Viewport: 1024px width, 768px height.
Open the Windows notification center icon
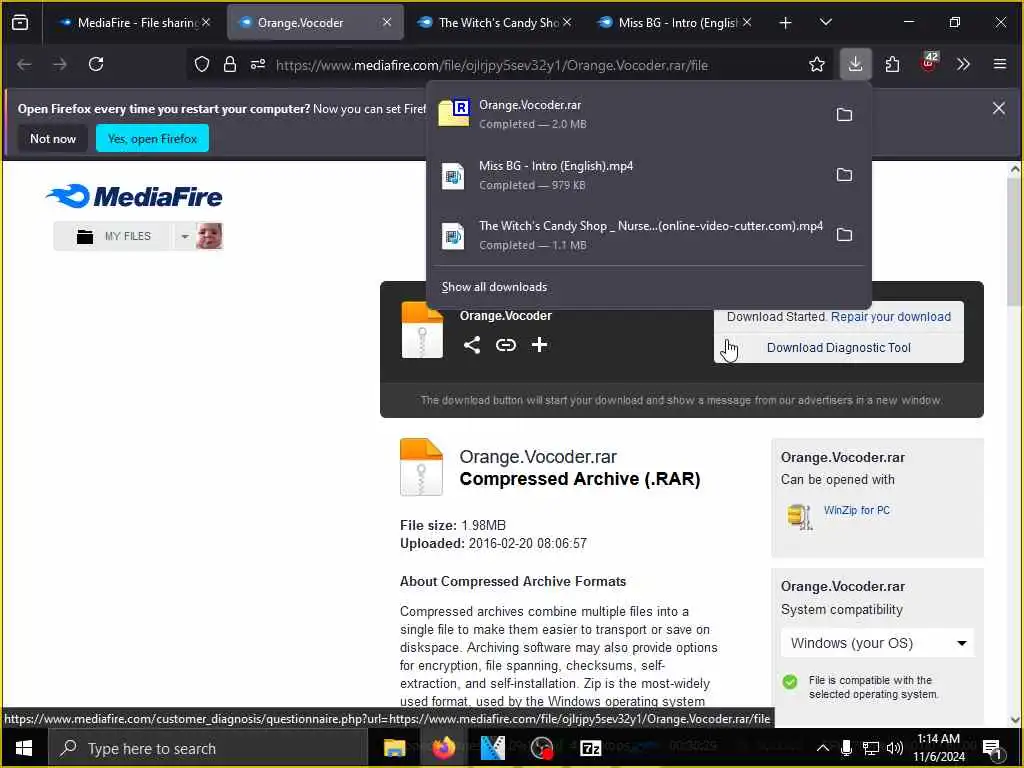click(992, 749)
